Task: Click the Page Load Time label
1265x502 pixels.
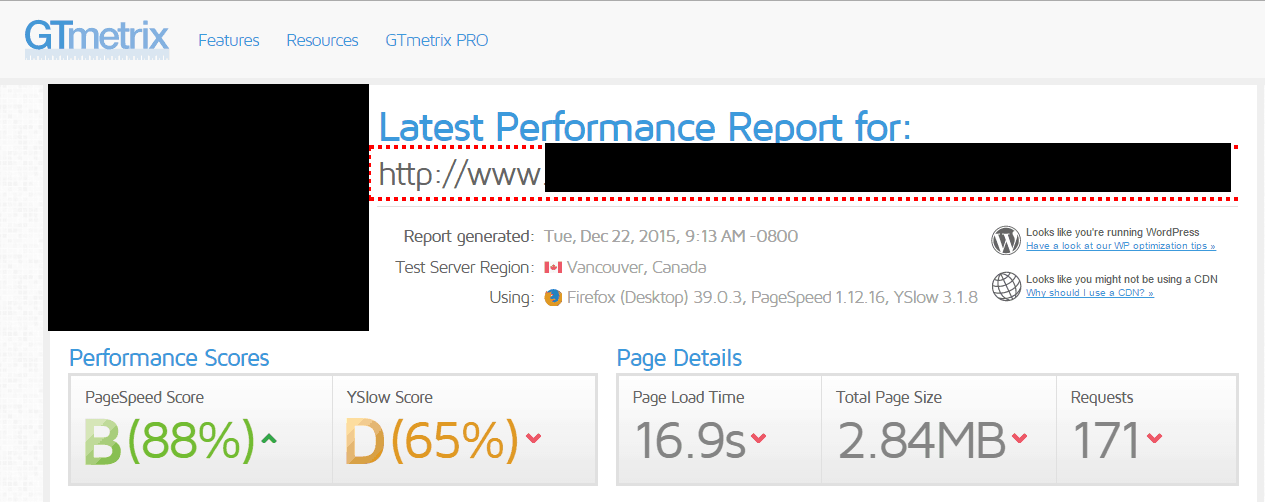Action: coord(689,397)
